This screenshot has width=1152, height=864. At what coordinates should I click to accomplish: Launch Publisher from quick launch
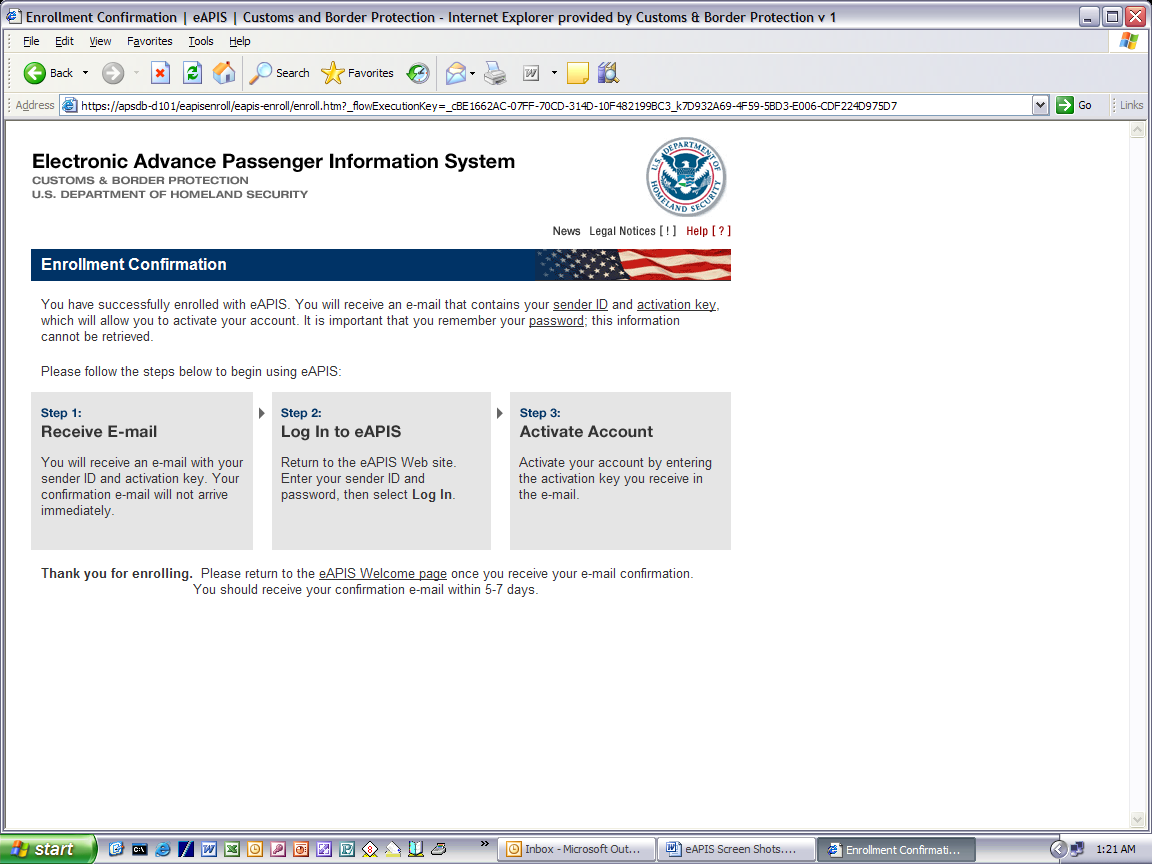click(347, 849)
